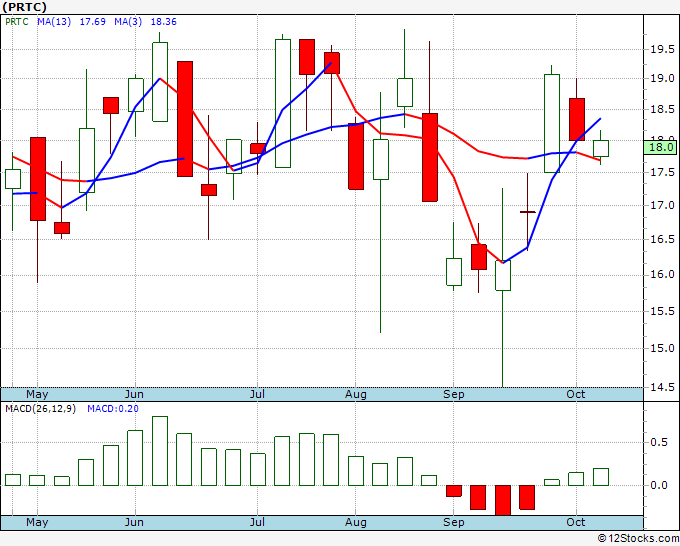Click May on the bottom MACD time axis

click(37, 522)
